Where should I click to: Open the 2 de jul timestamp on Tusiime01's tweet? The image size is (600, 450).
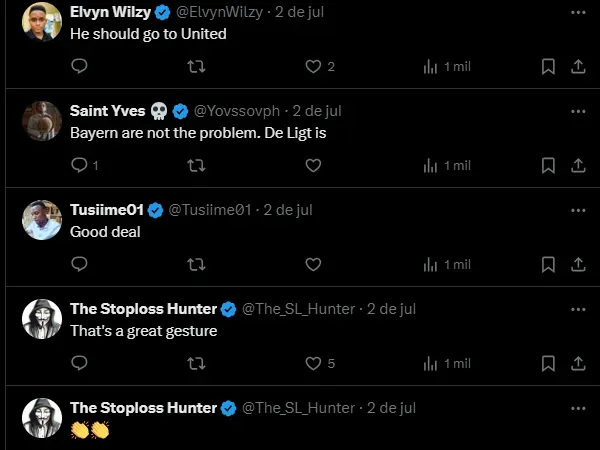click(x=287, y=210)
